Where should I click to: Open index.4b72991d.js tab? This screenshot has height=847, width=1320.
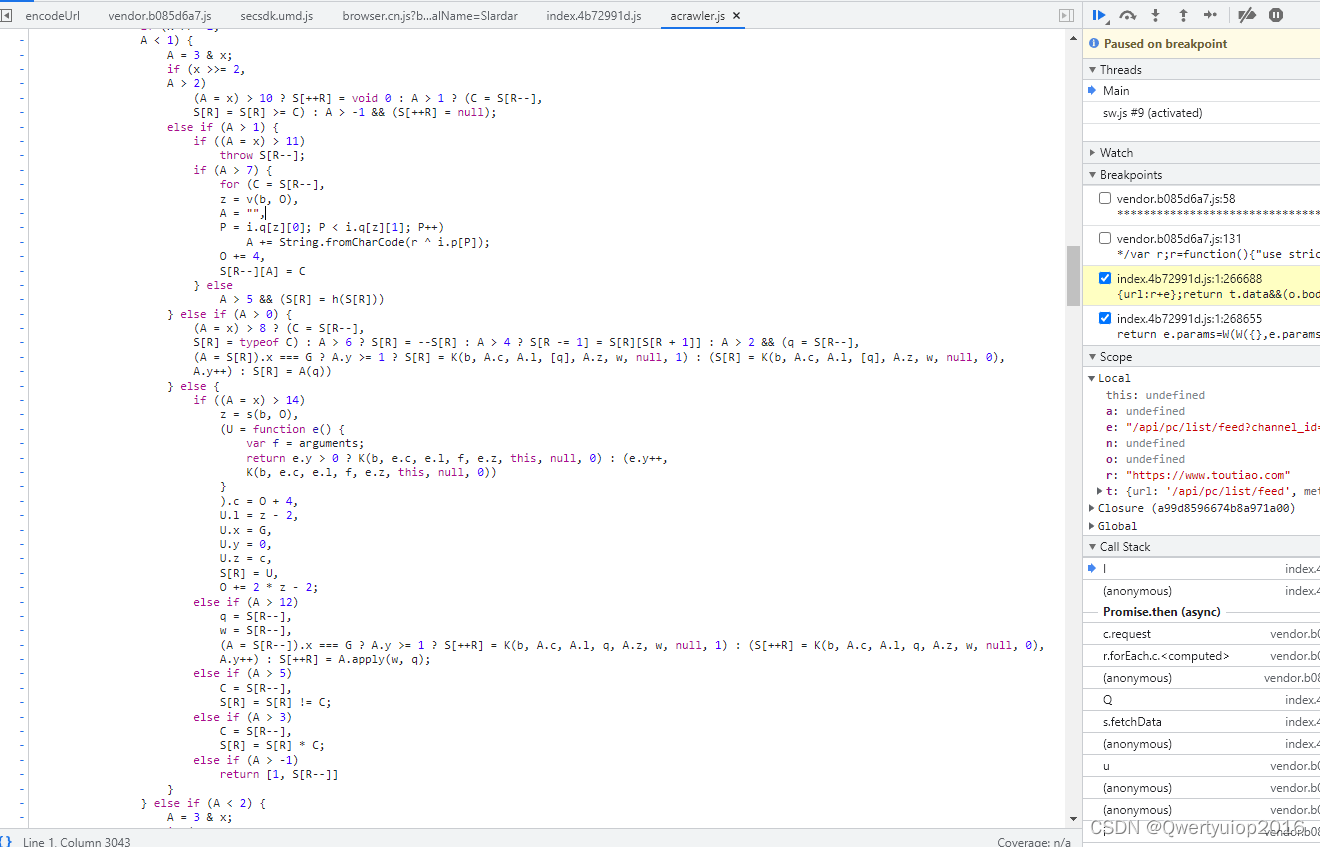pos(594,17)
